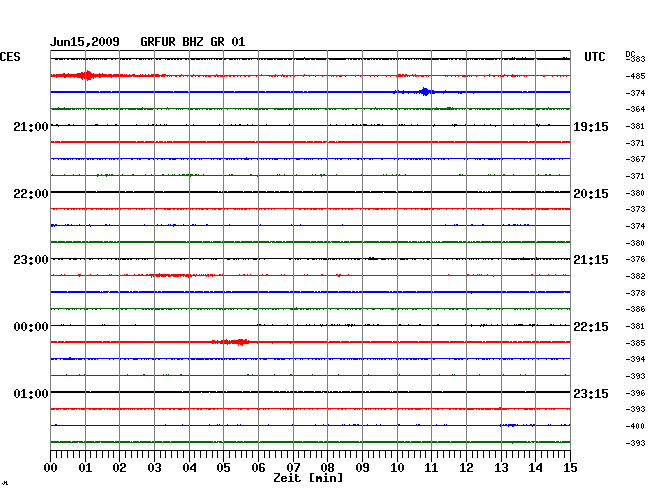This screenshot has width=650, height=494.
Task: Click the DC offset value -385
Action: (x=635, y=343)
